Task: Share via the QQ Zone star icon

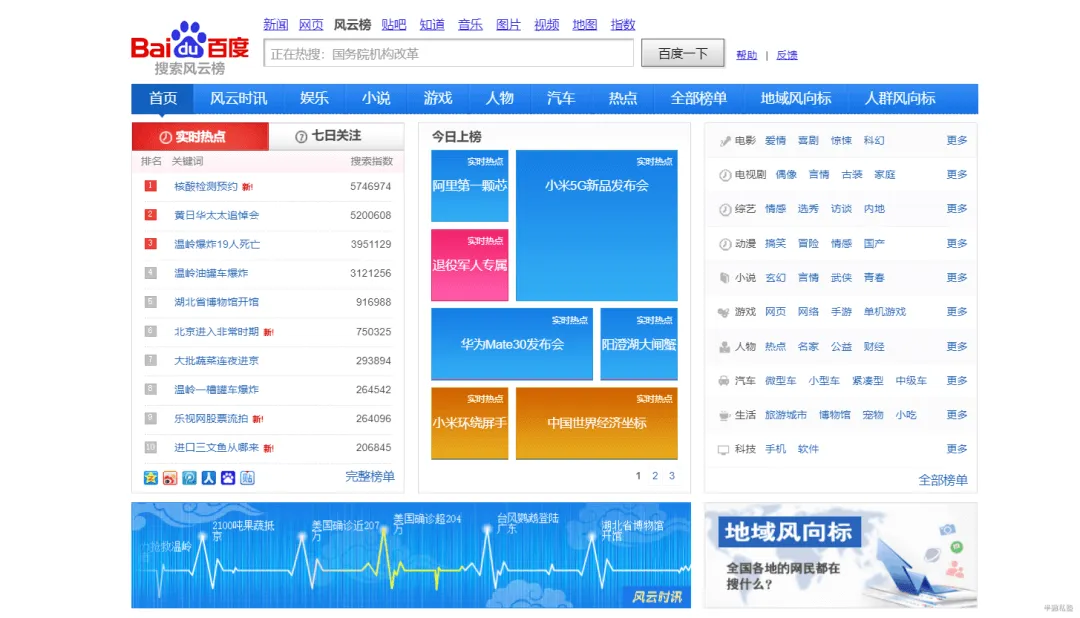Action: coord(151,478)
